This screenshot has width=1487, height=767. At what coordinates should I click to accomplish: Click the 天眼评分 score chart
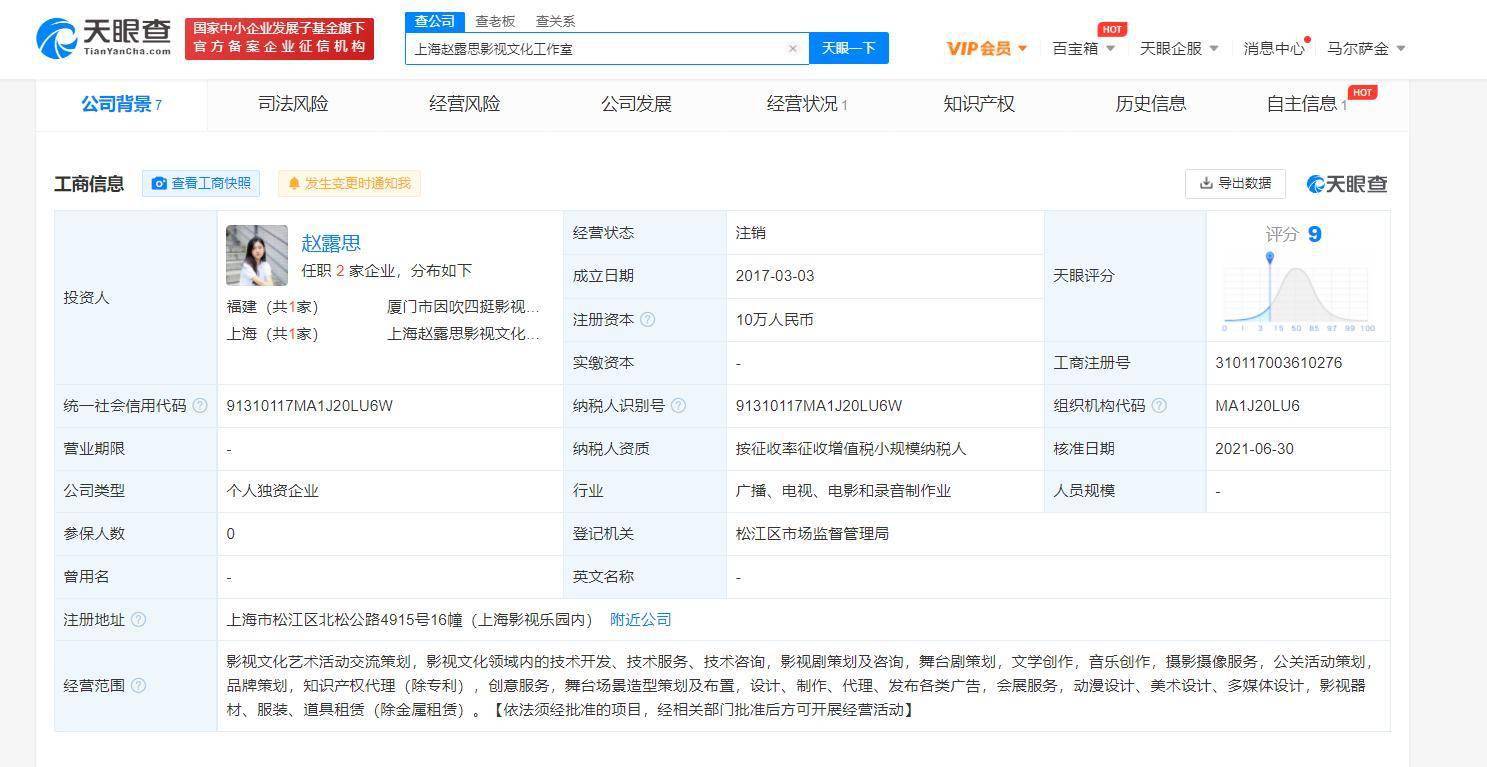click(x=1298, y=293)
